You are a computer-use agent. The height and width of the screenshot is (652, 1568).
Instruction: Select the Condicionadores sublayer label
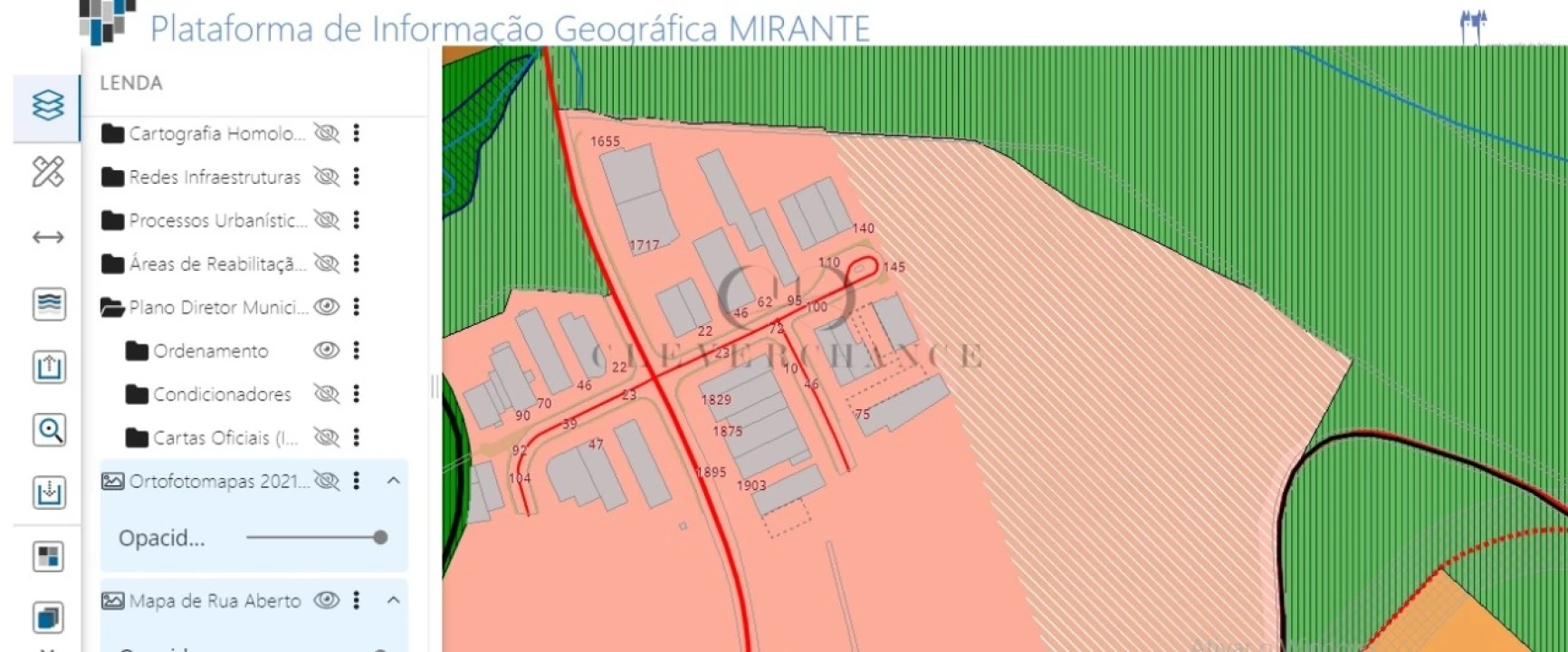[223, 394]
